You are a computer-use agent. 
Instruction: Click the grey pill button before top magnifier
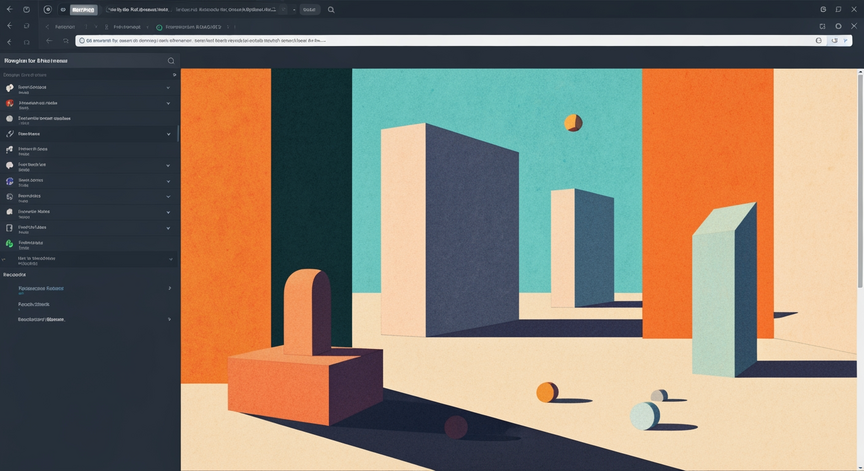310,9
